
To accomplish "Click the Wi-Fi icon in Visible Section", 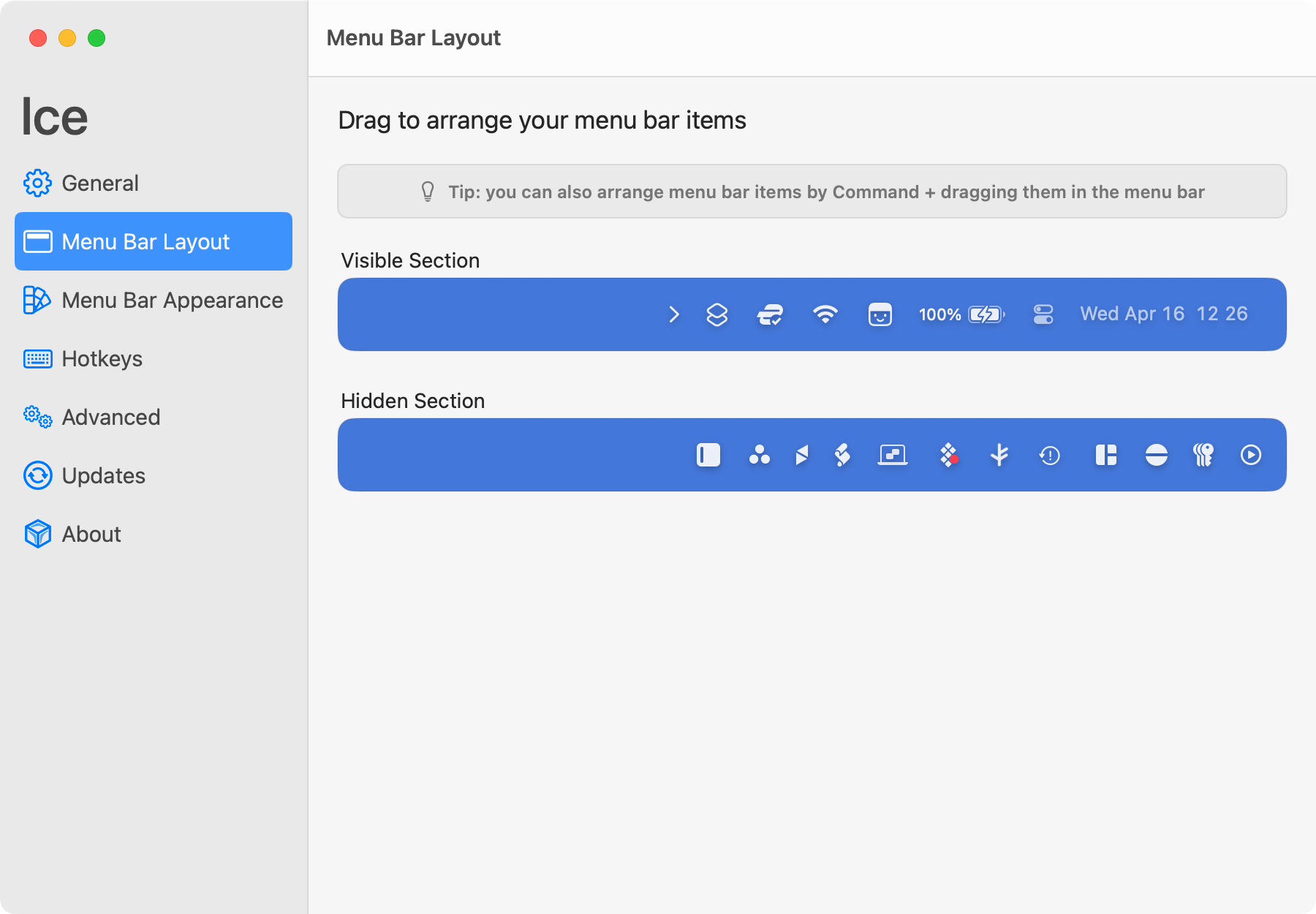I will tap(825, 314).
